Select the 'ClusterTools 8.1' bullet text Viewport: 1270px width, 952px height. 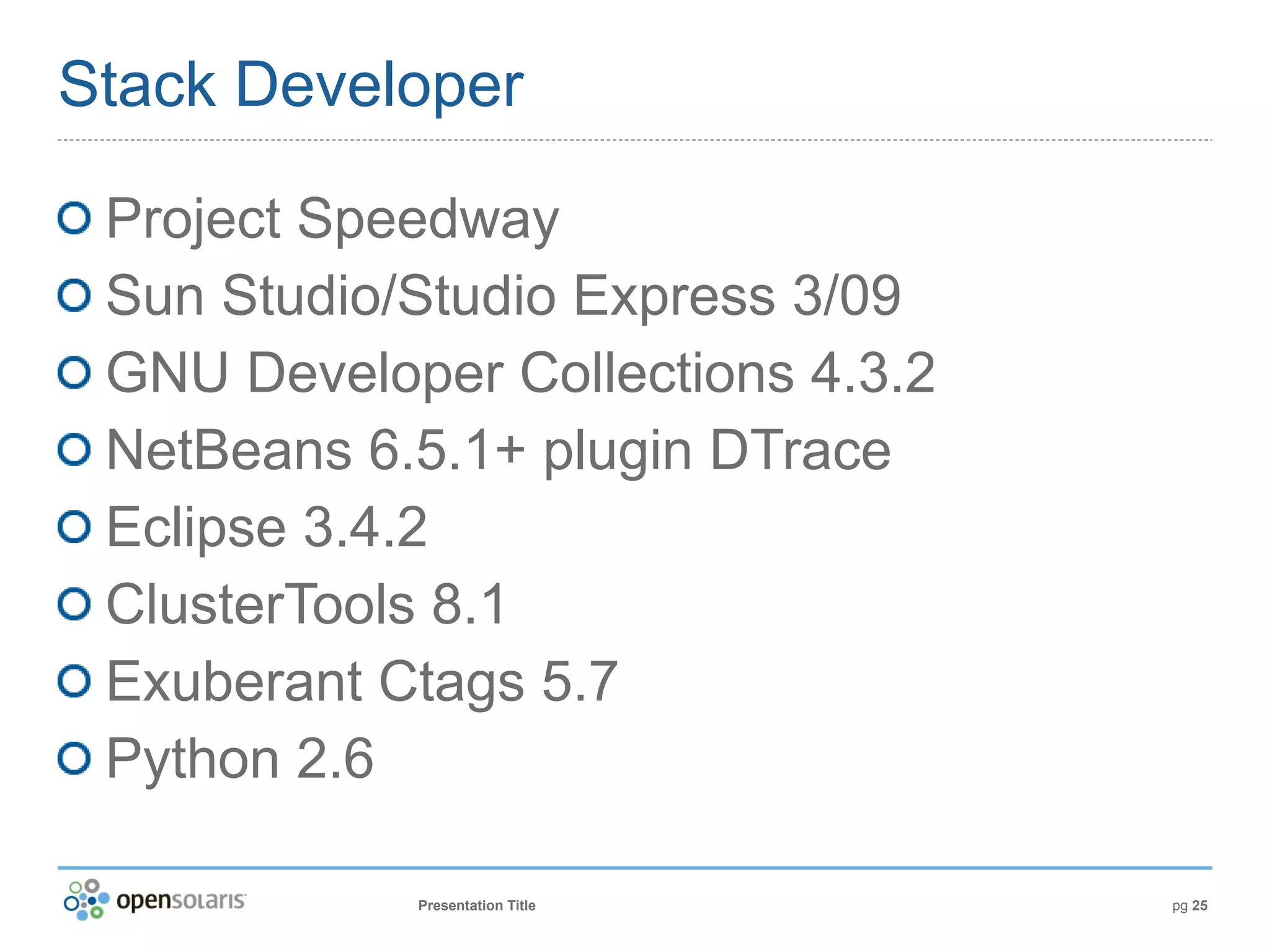click(307, 604)
